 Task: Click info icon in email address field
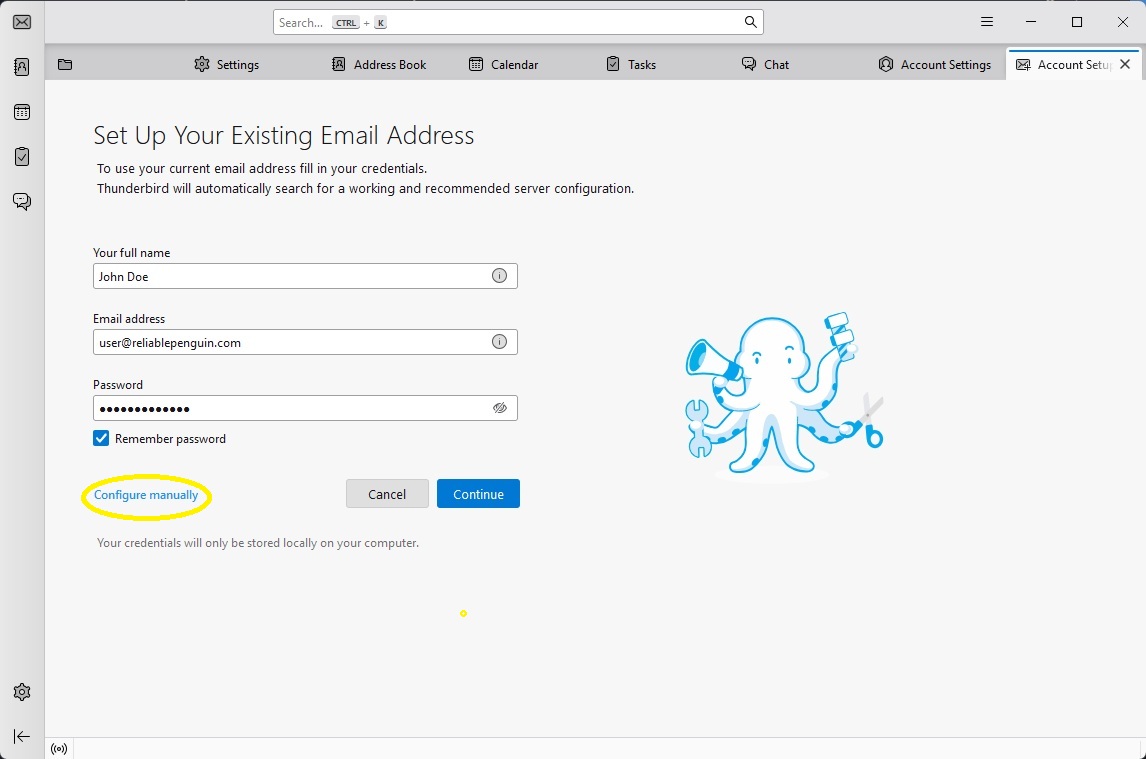[x=499, y=342]
